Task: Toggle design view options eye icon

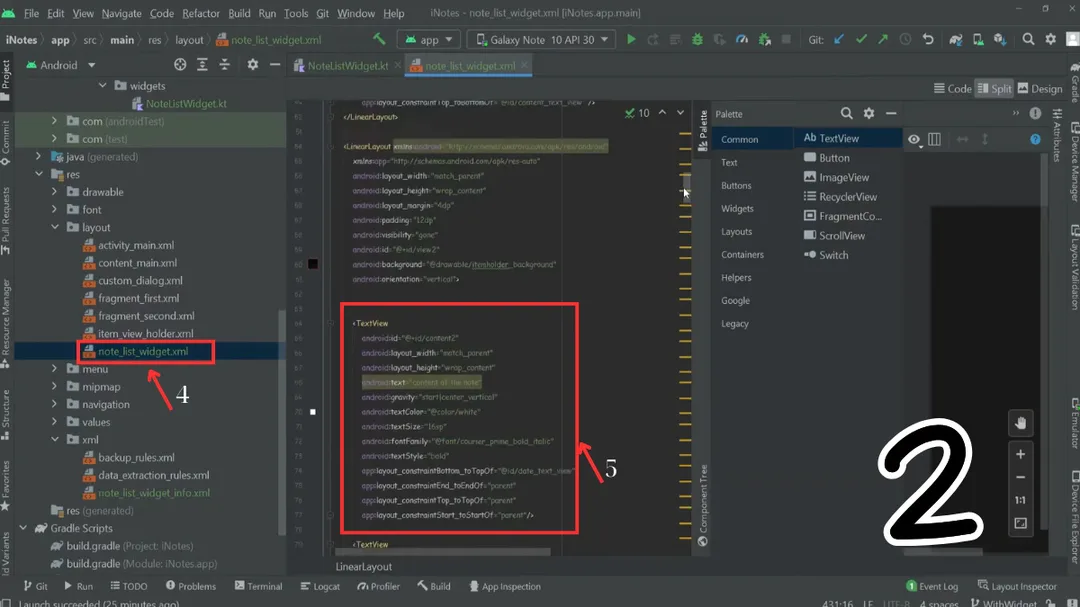Action: point(914,140)
